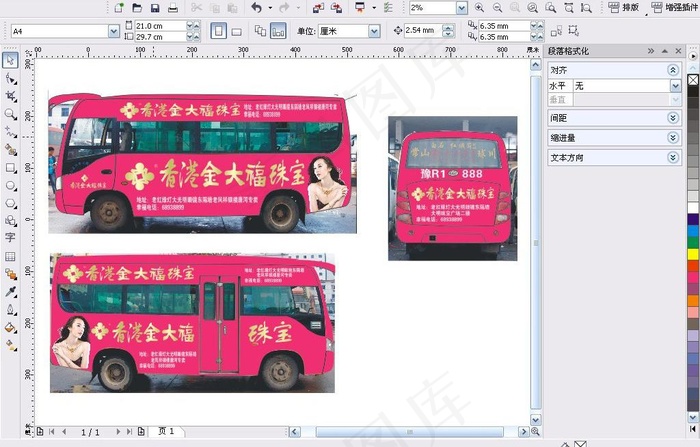Image resolution: width=700 pixels, height=447 pixels.
Task: Open the A4 paper size dropdown
Action: pos(114,31)
